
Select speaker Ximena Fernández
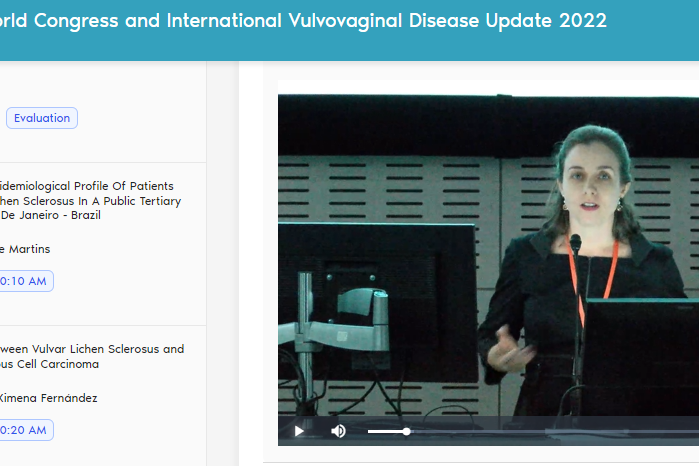[x=48, y=398]
